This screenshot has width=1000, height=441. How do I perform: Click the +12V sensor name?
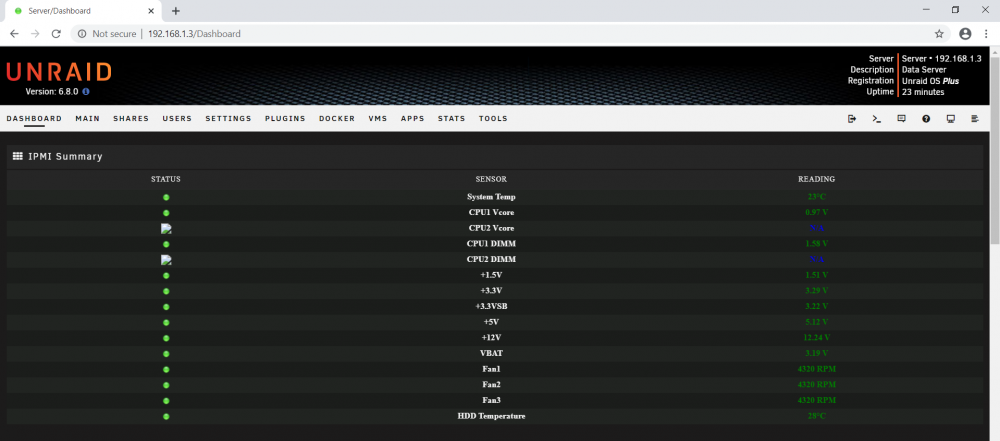pyautogui.click(x=491, y=338)
